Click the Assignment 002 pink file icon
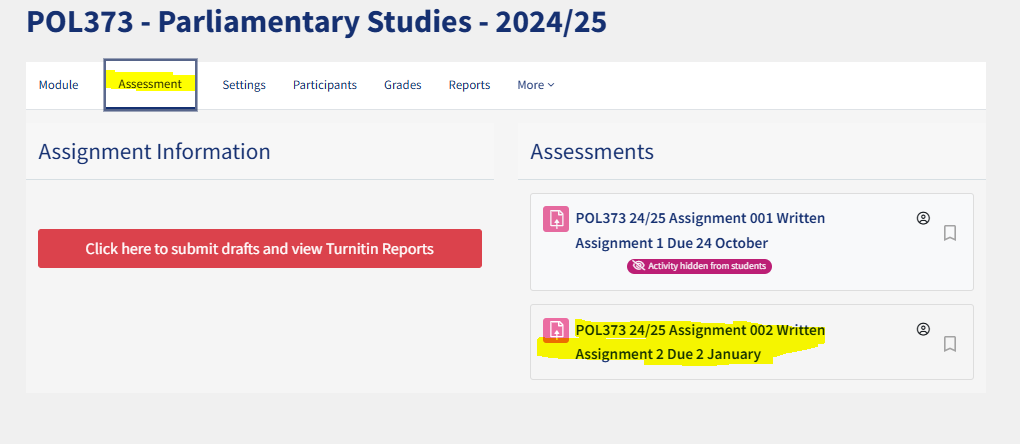The height and width of the screenshot is (444, 1020). click(556, 330)
